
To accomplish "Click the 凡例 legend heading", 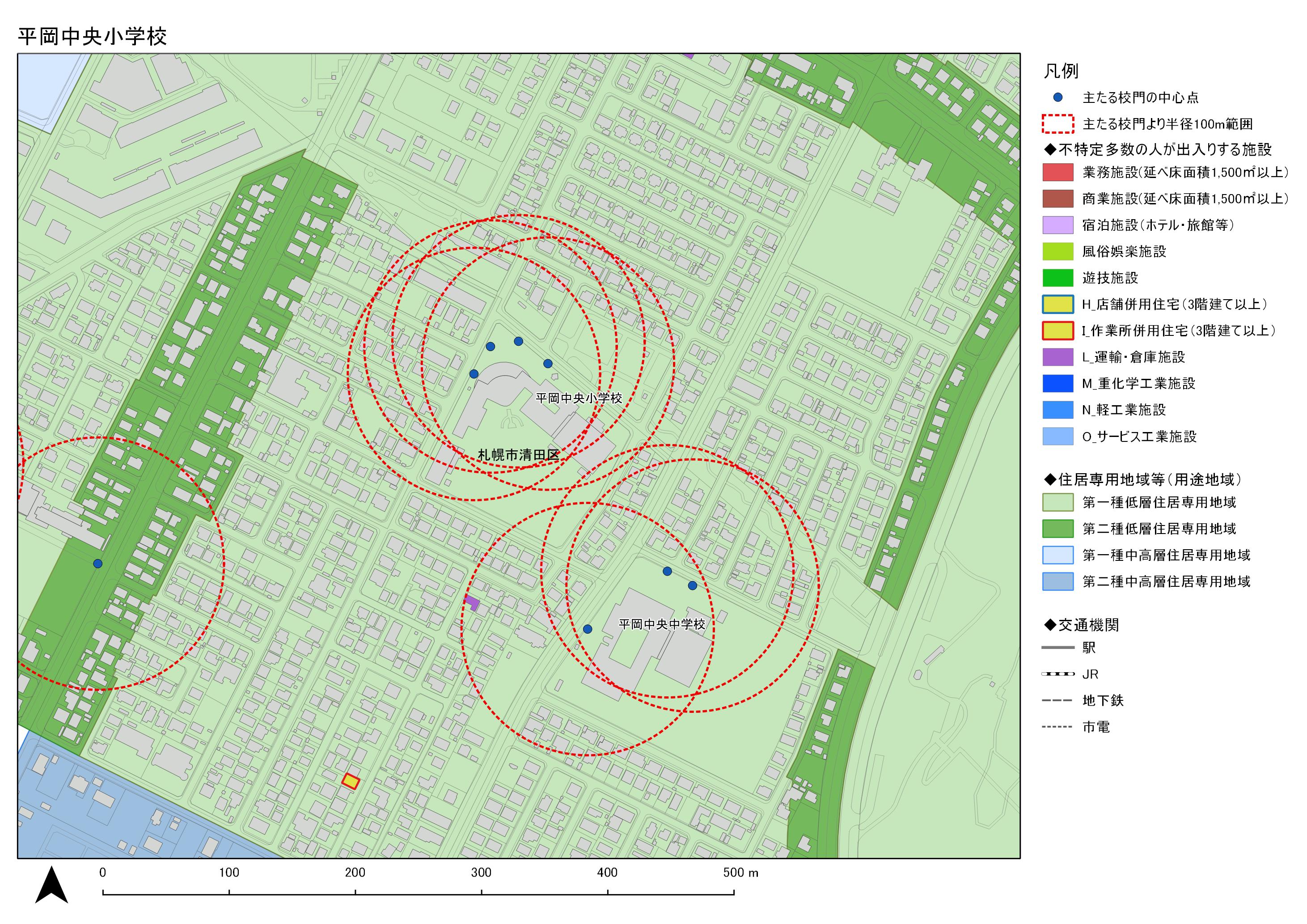I will [1061, 71].
